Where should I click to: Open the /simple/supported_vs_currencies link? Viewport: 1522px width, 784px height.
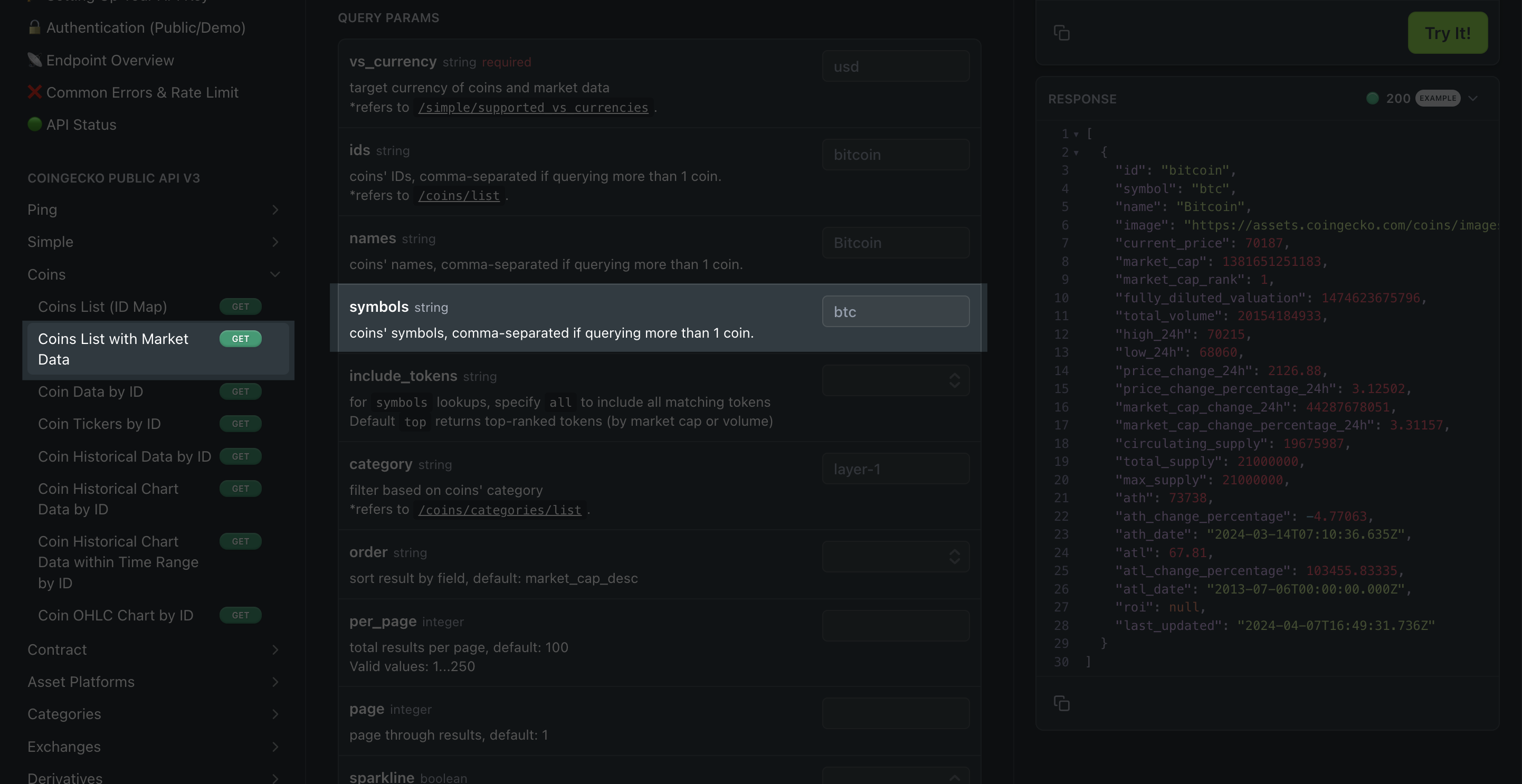(532, 107)
